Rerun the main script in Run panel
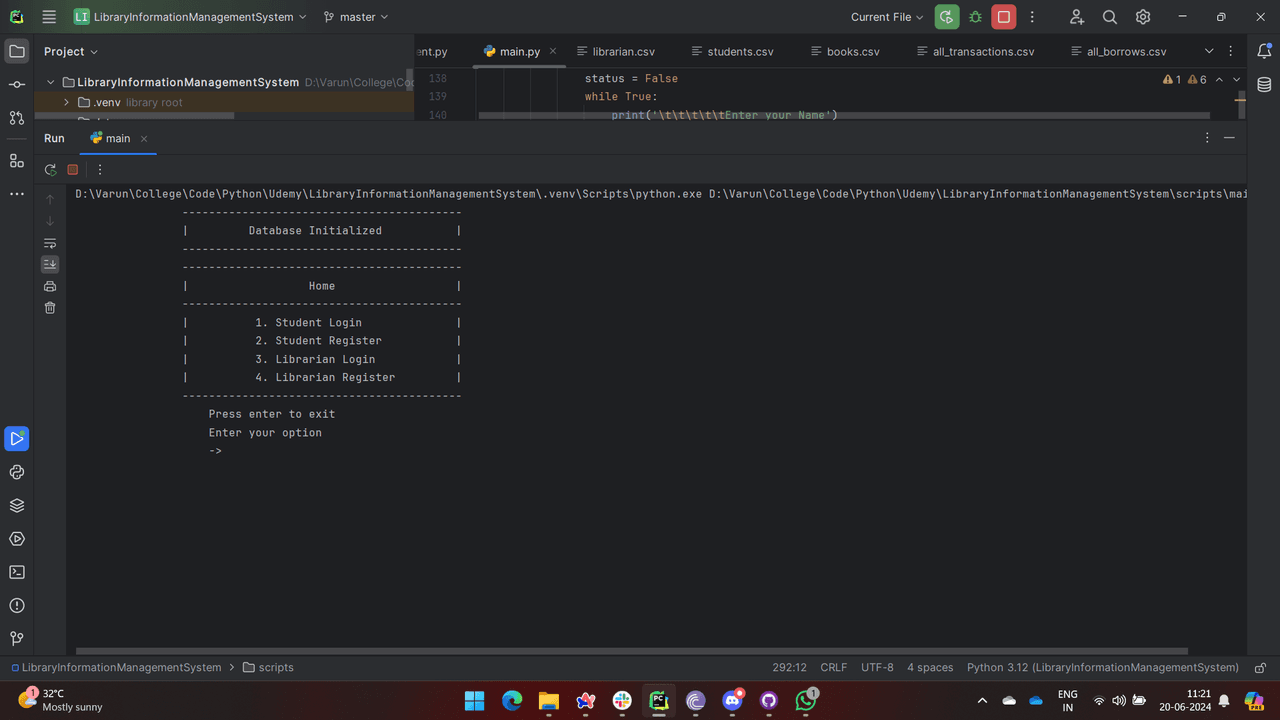1280x720 pixels. (50, 170)
